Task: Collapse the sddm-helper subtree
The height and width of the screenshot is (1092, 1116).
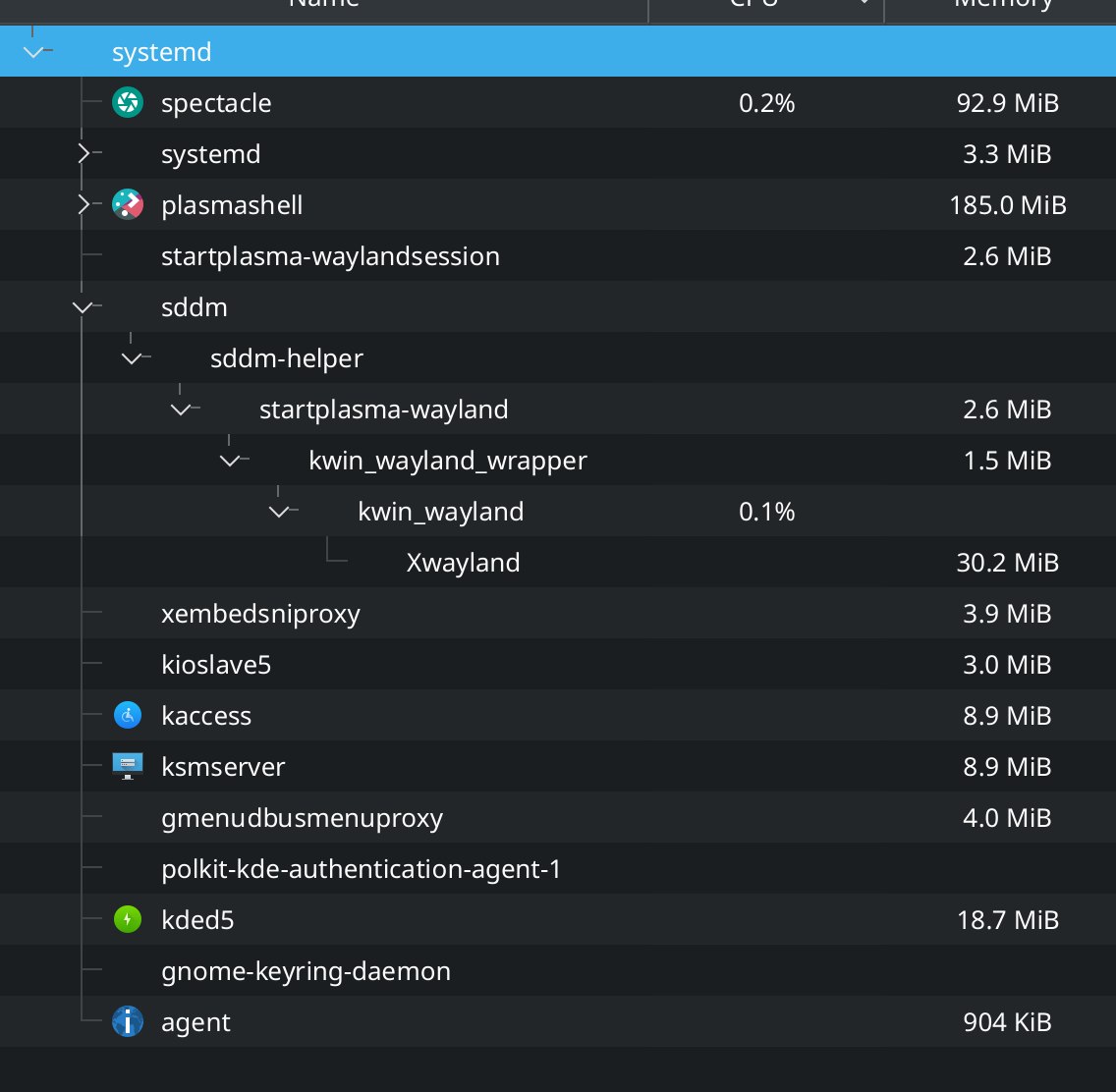Action: click(x=132, y=358)
